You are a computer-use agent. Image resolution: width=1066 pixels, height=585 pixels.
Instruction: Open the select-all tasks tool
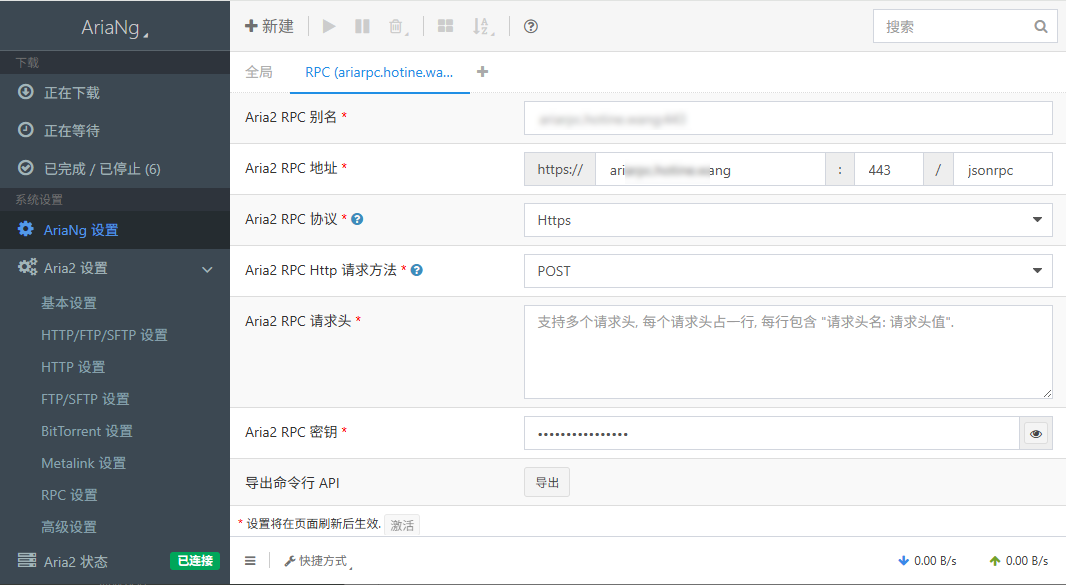coord(445,26)
